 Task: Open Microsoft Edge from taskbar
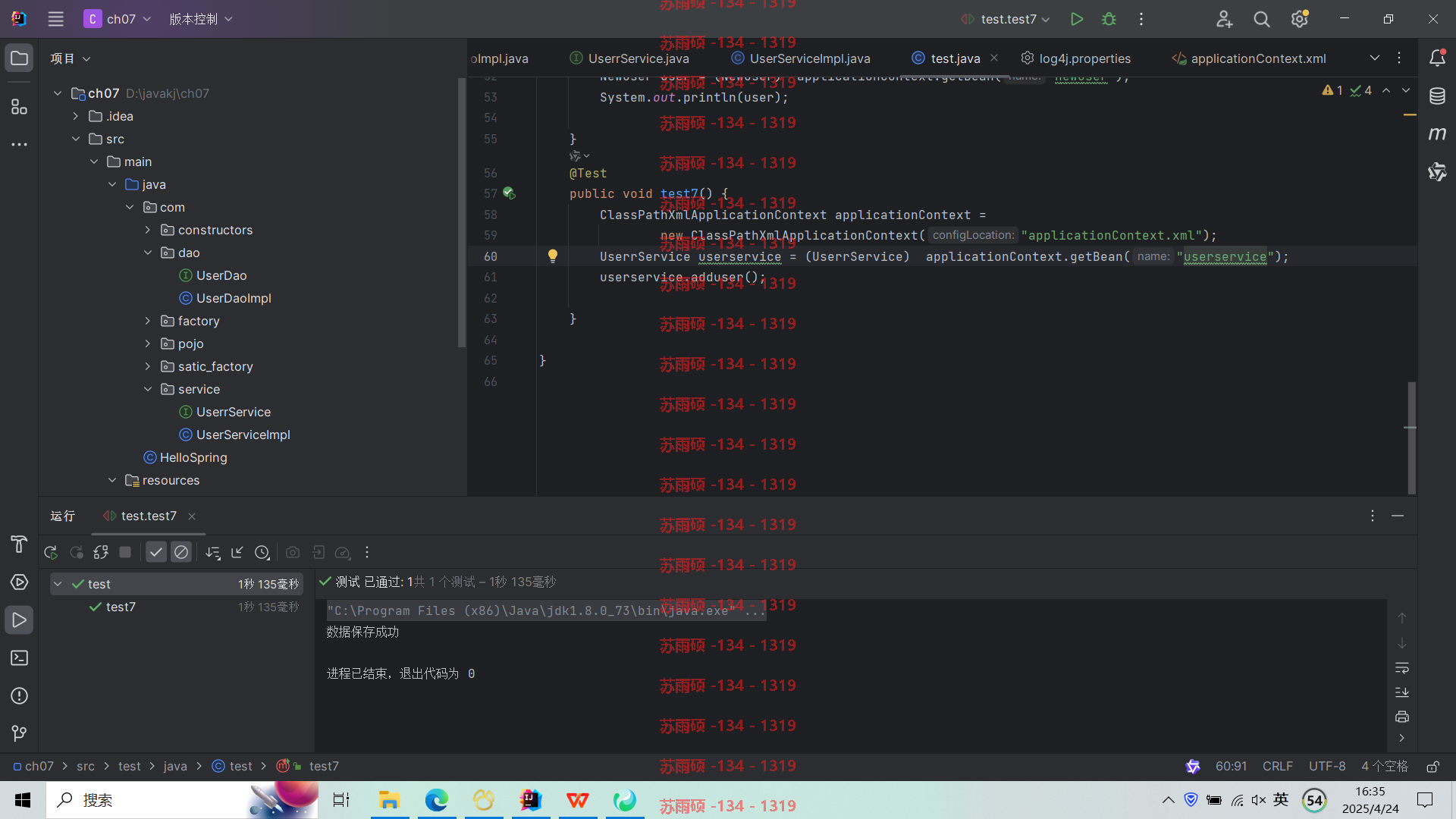436,800
